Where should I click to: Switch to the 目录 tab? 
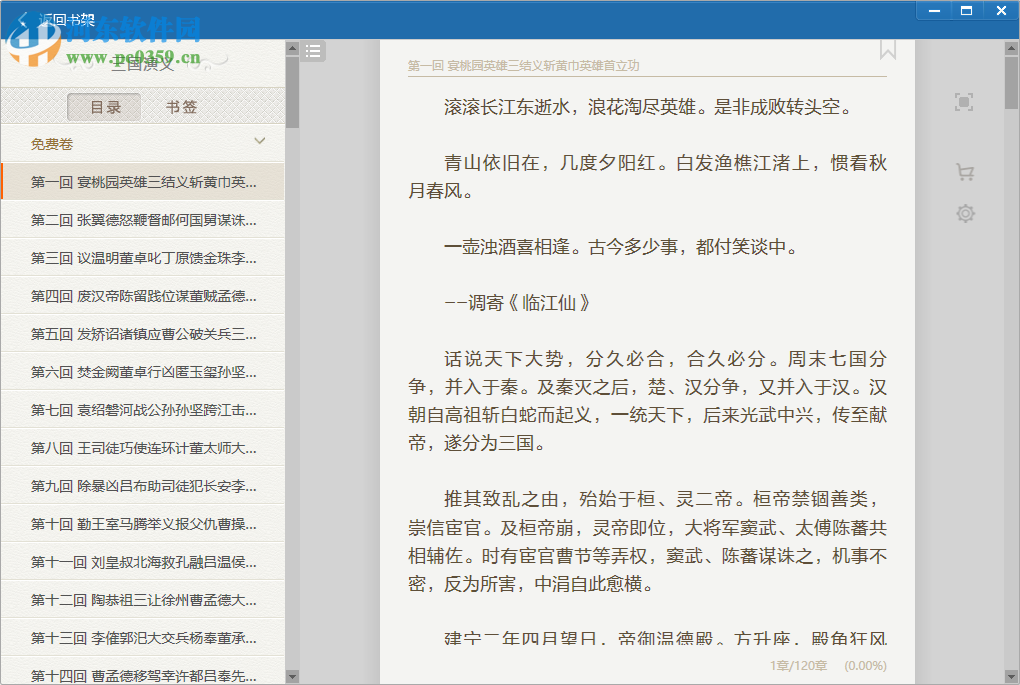pyautogui.click(x=104, y=106)
